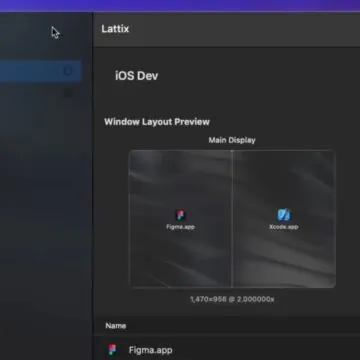The width and height of the screenshot is (360, 360).
Task: Click the 'Xcode.app' label in the preview
Action: coord(284,227)
